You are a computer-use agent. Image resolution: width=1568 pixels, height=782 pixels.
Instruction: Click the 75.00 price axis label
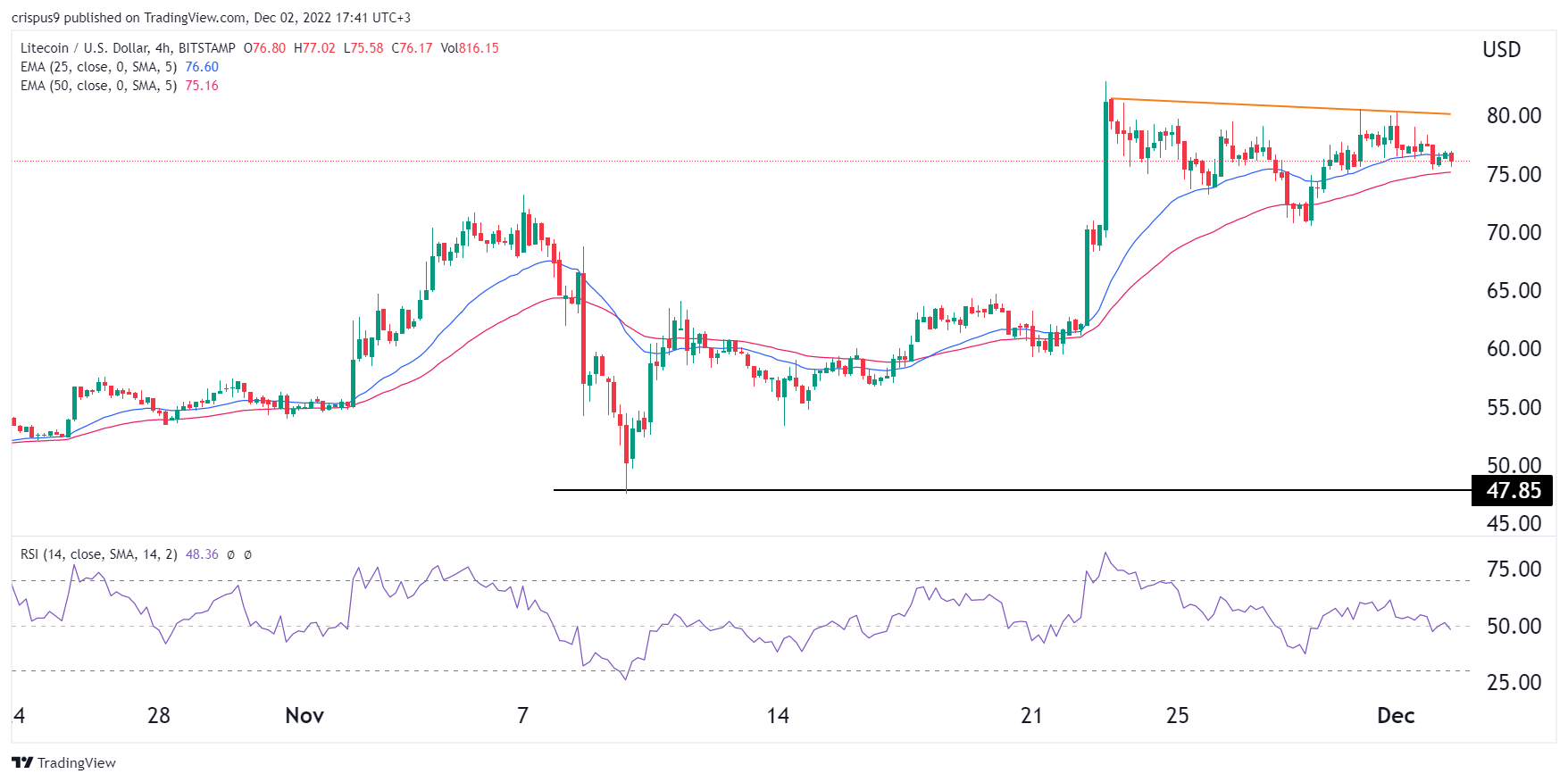1514,174
